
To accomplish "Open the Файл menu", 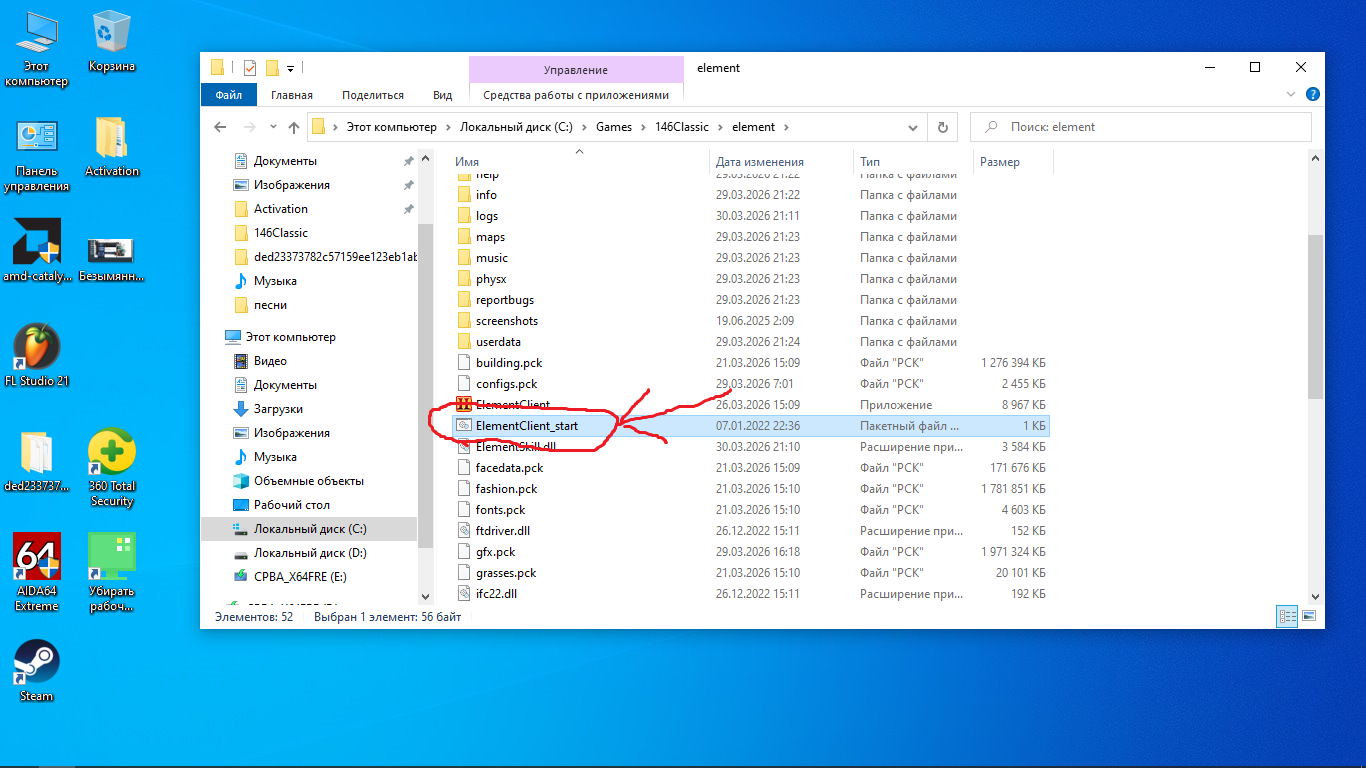I will (228, 95).
